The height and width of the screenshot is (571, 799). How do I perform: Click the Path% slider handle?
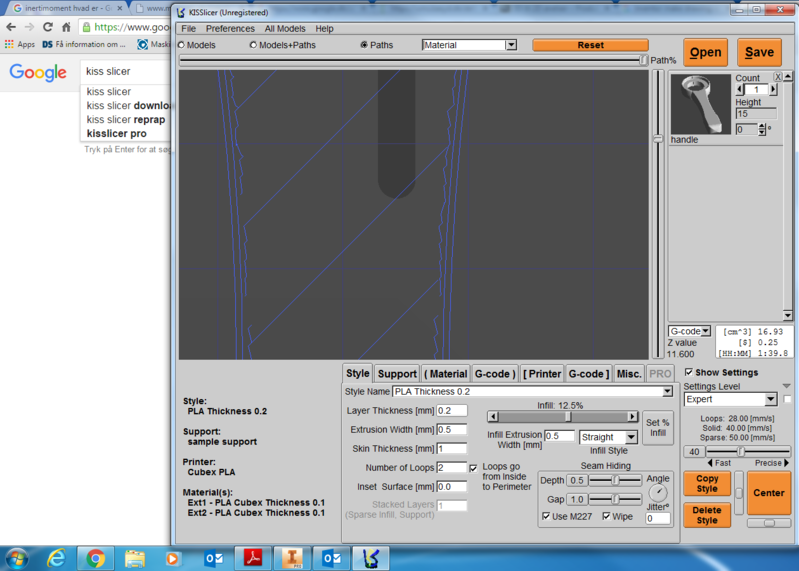point(644,60)
